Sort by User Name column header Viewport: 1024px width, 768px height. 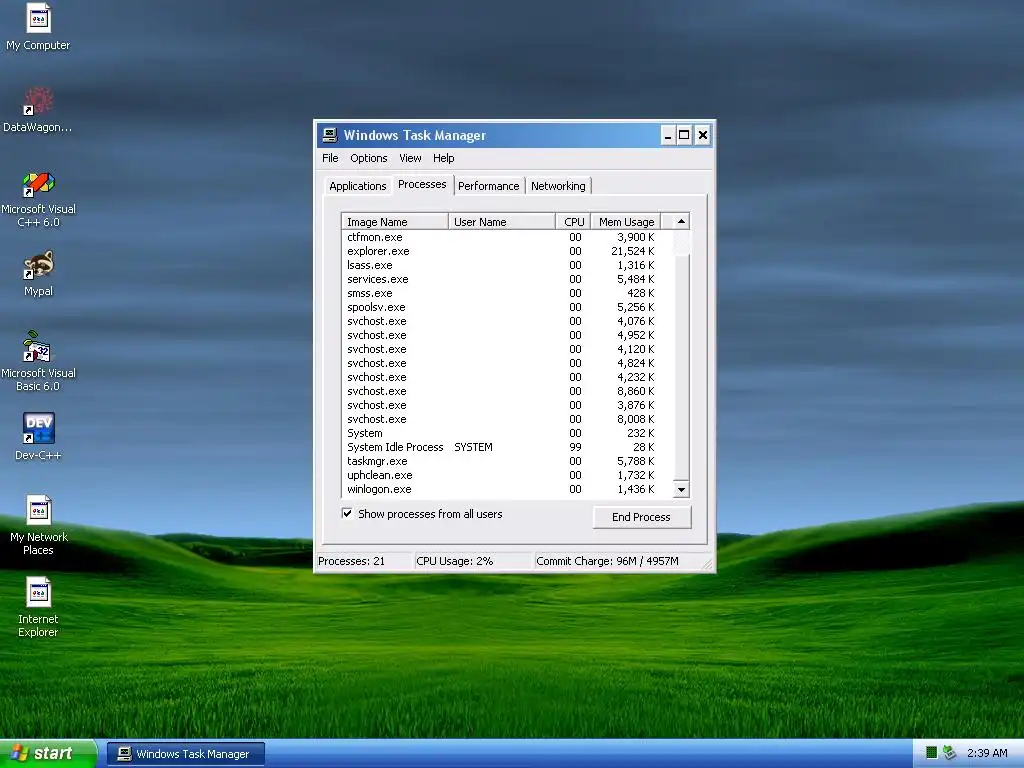502,222
